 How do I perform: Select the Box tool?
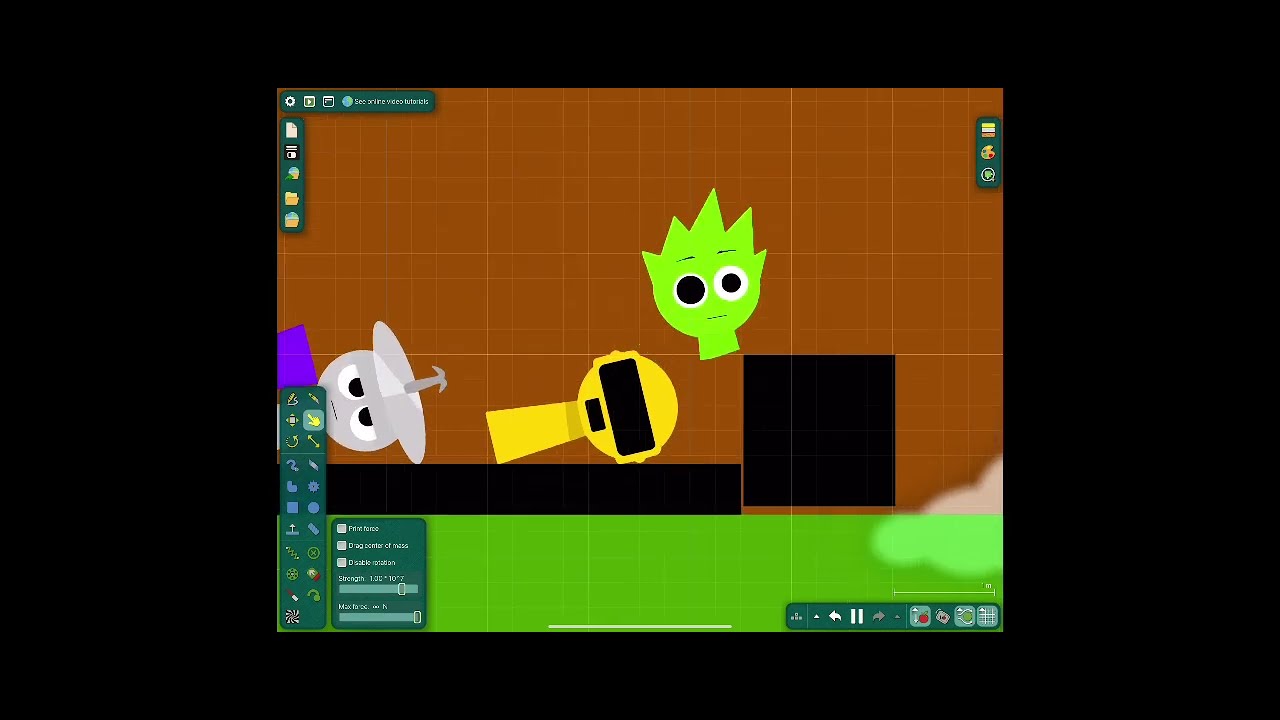pyautogui.click(x=292, y=507)
